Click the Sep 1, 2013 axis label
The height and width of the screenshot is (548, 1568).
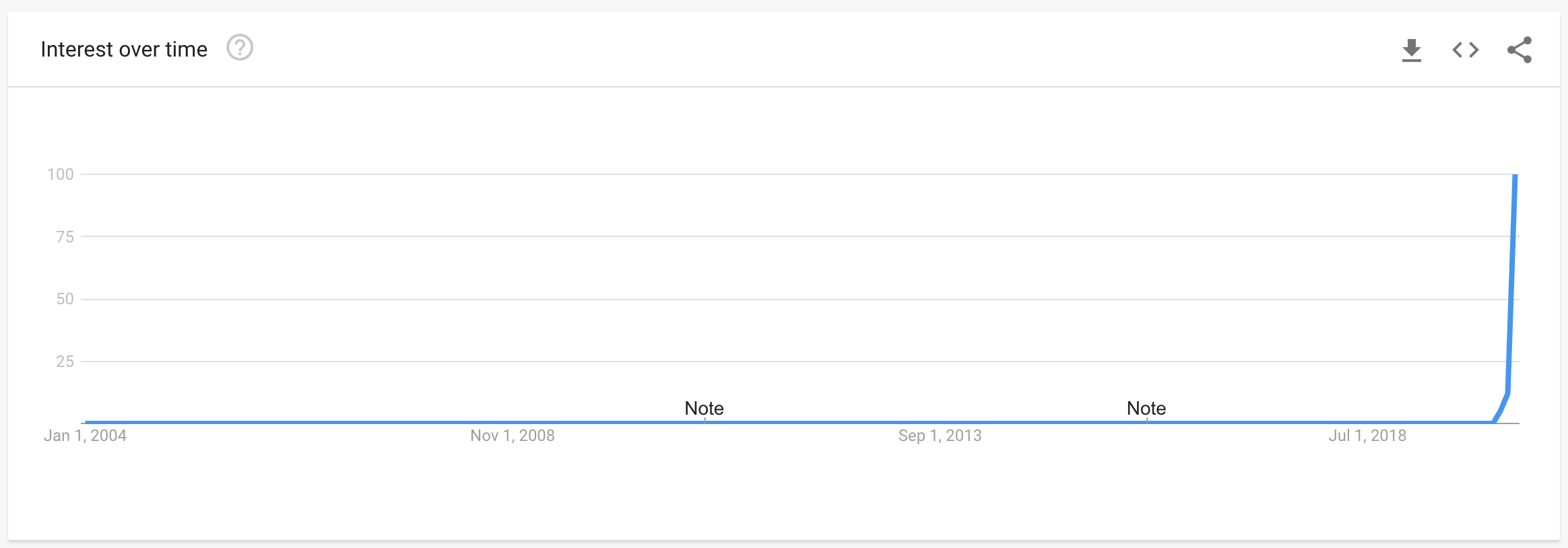(x=940, y=436)
